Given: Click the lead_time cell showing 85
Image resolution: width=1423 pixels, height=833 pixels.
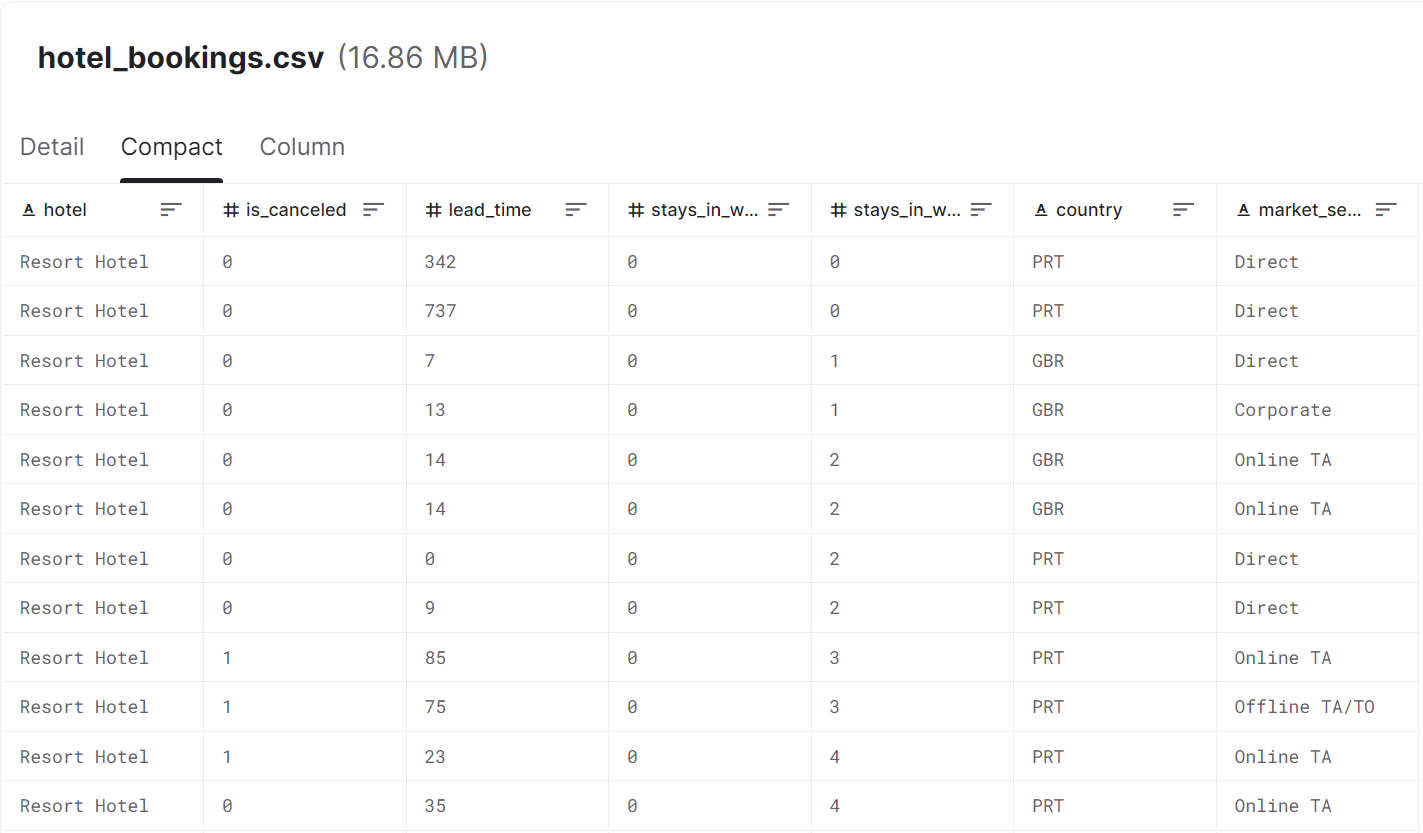Looking at the screenshot, I should point(435,658).
